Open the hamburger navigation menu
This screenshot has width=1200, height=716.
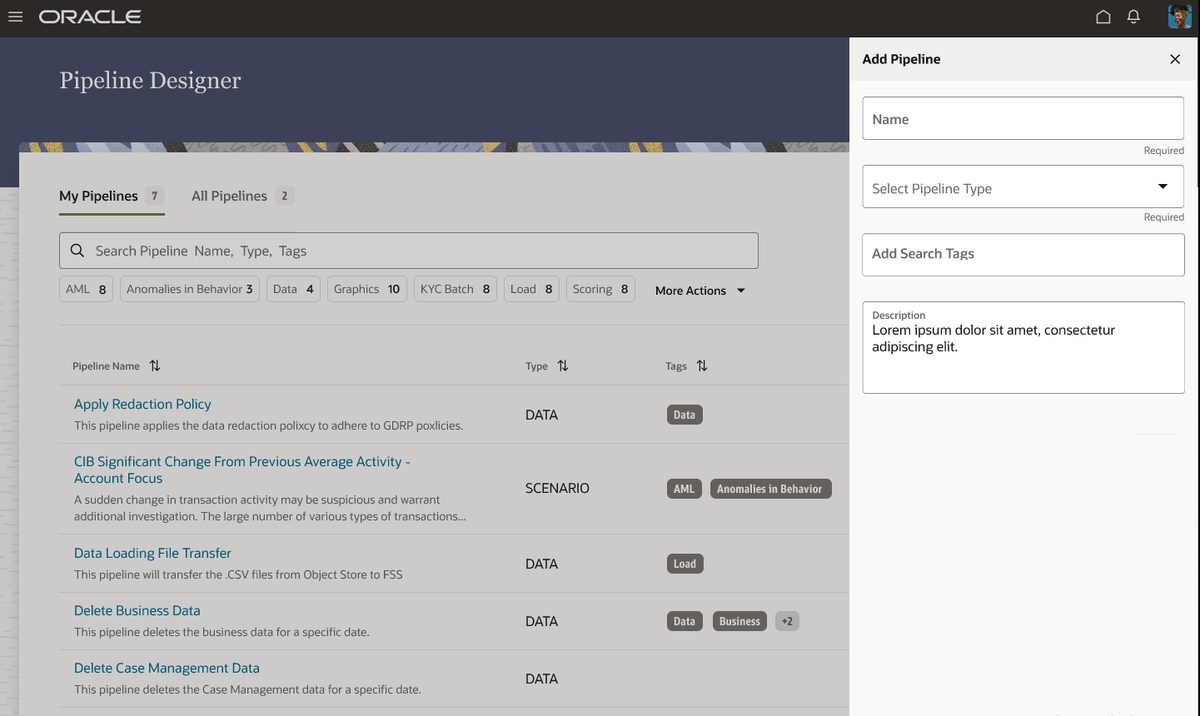click(15, 17)
